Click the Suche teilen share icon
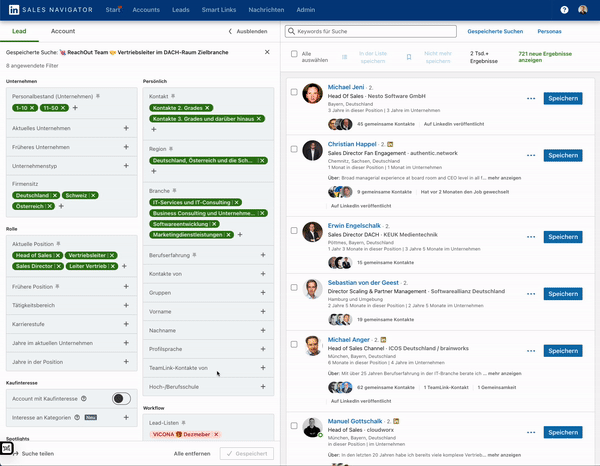This screenshot has width=600, height=466. [x=16, y=454]
